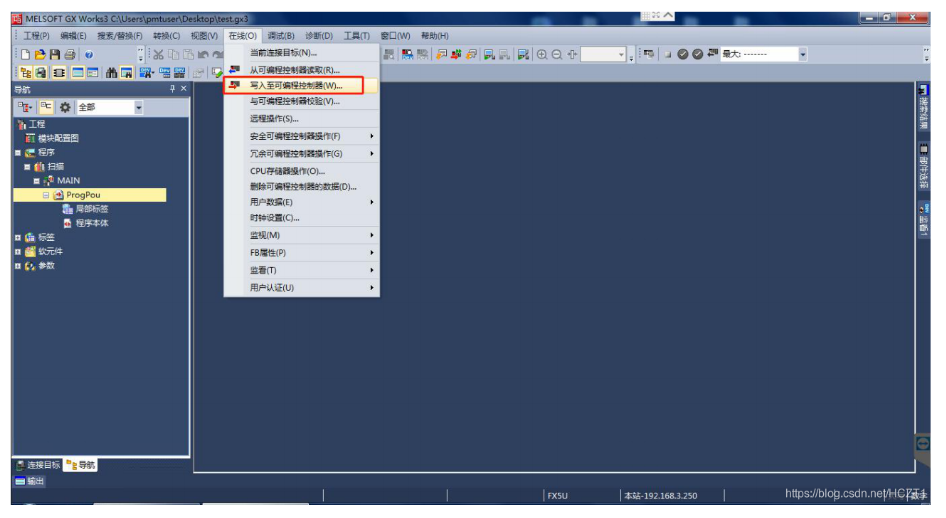Switch to the 连接目标 tab
The image size is (946, 518).
[37, 465]
